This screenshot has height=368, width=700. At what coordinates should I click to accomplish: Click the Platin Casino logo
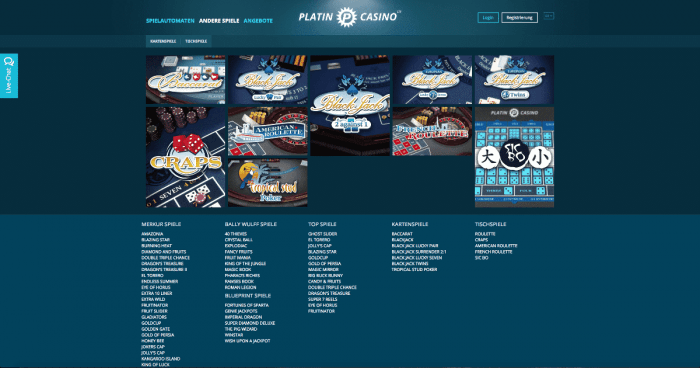(349, 17)
